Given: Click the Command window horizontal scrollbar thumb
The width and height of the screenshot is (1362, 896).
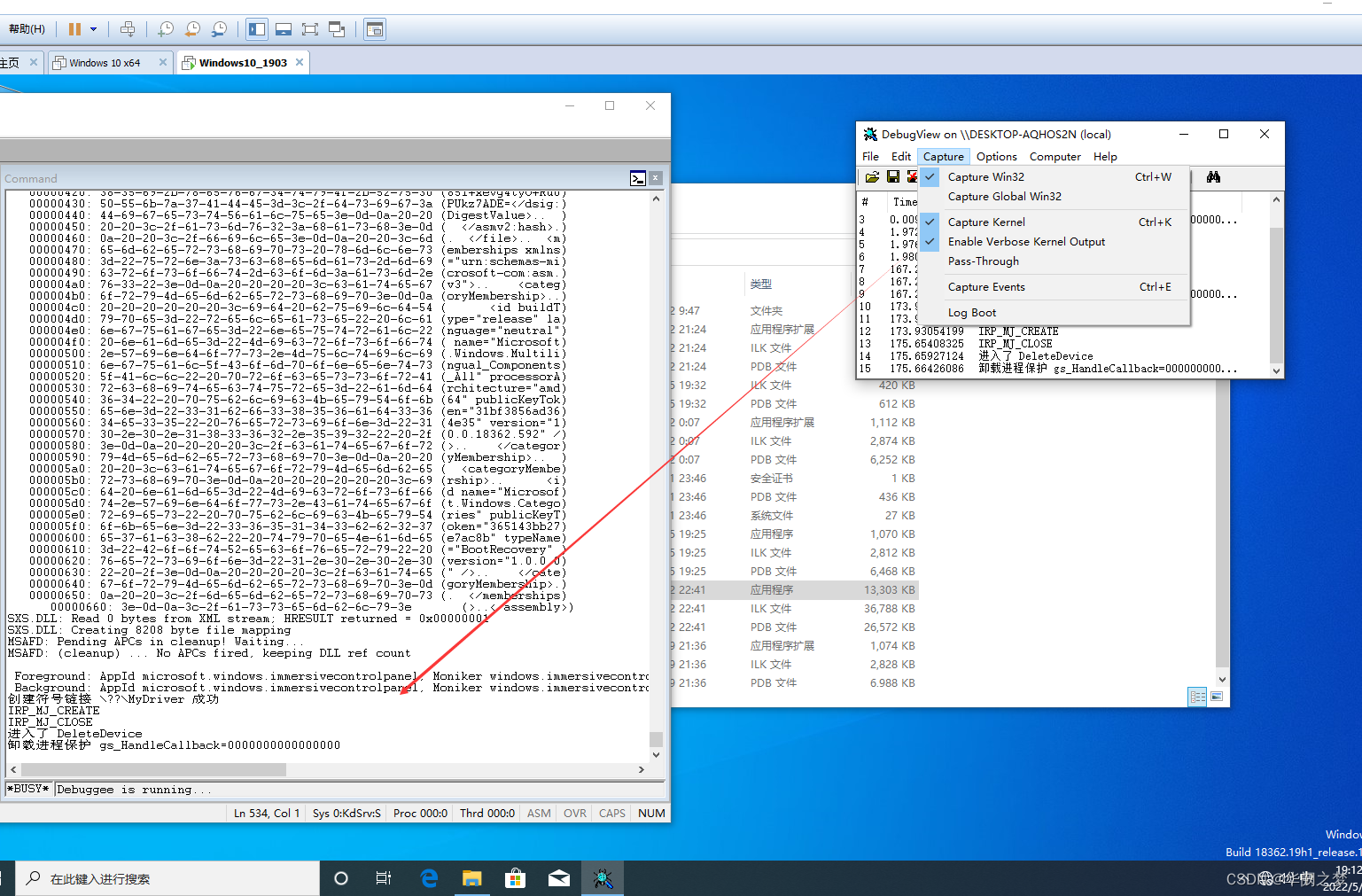Looking at the screenshot, I should point(152,769).
